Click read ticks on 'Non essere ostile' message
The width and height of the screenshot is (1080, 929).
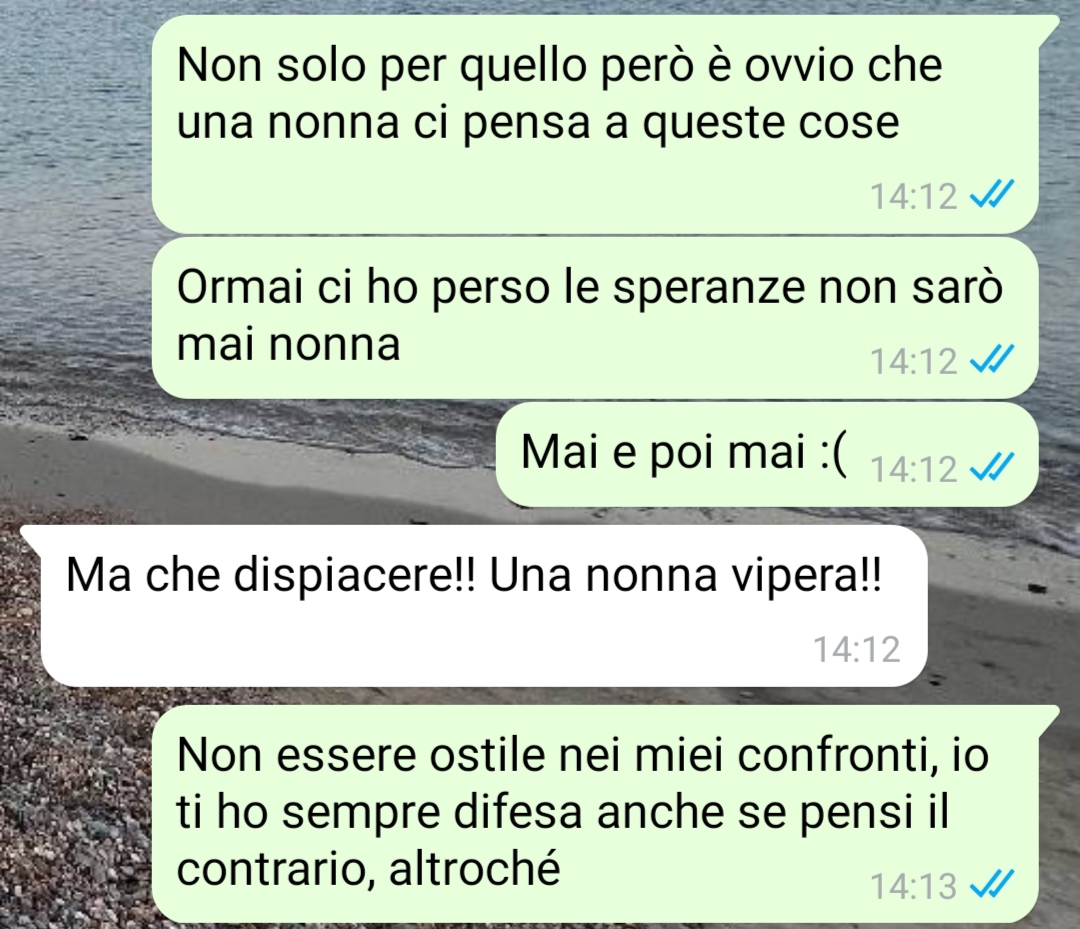[x=991, y=884]
